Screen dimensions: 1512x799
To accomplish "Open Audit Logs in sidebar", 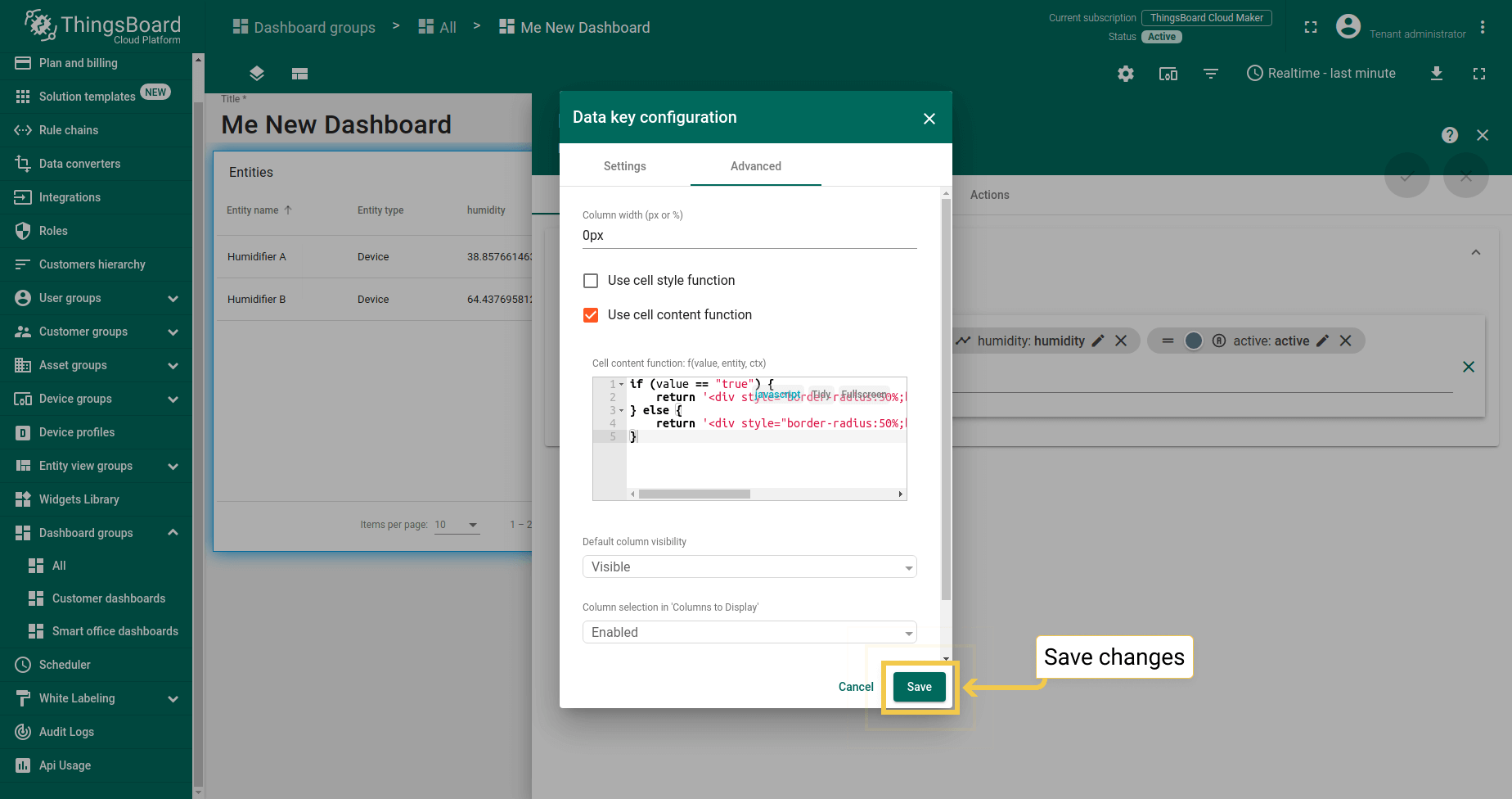I will click(97, 732).
